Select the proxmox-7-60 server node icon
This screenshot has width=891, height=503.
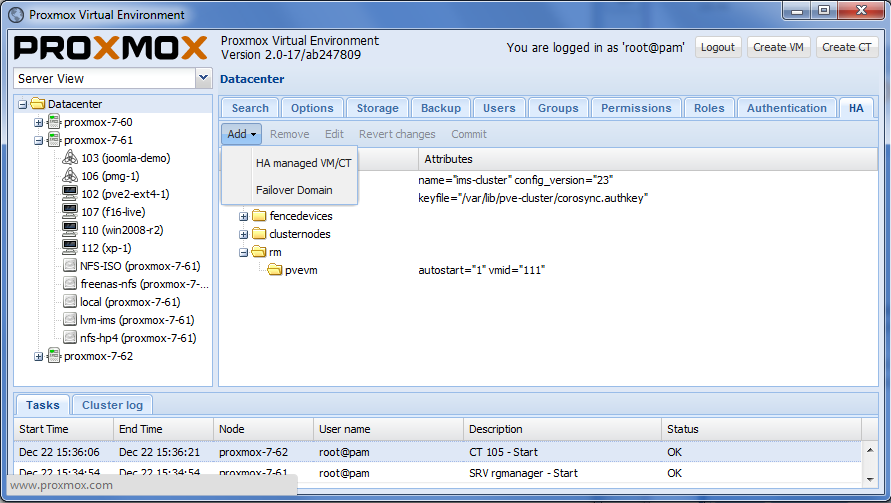tap(54, 122)
